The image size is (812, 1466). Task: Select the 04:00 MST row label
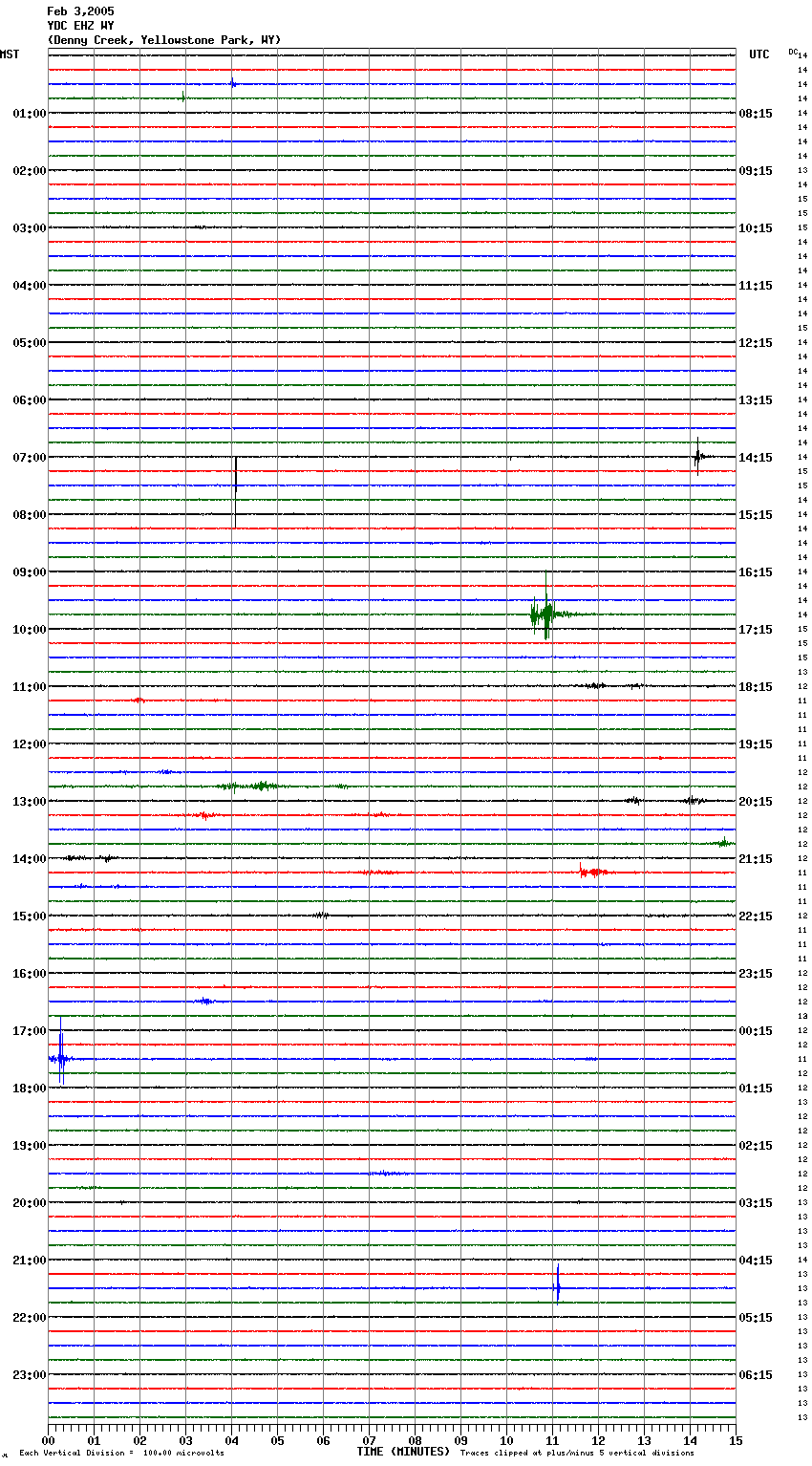30,286
